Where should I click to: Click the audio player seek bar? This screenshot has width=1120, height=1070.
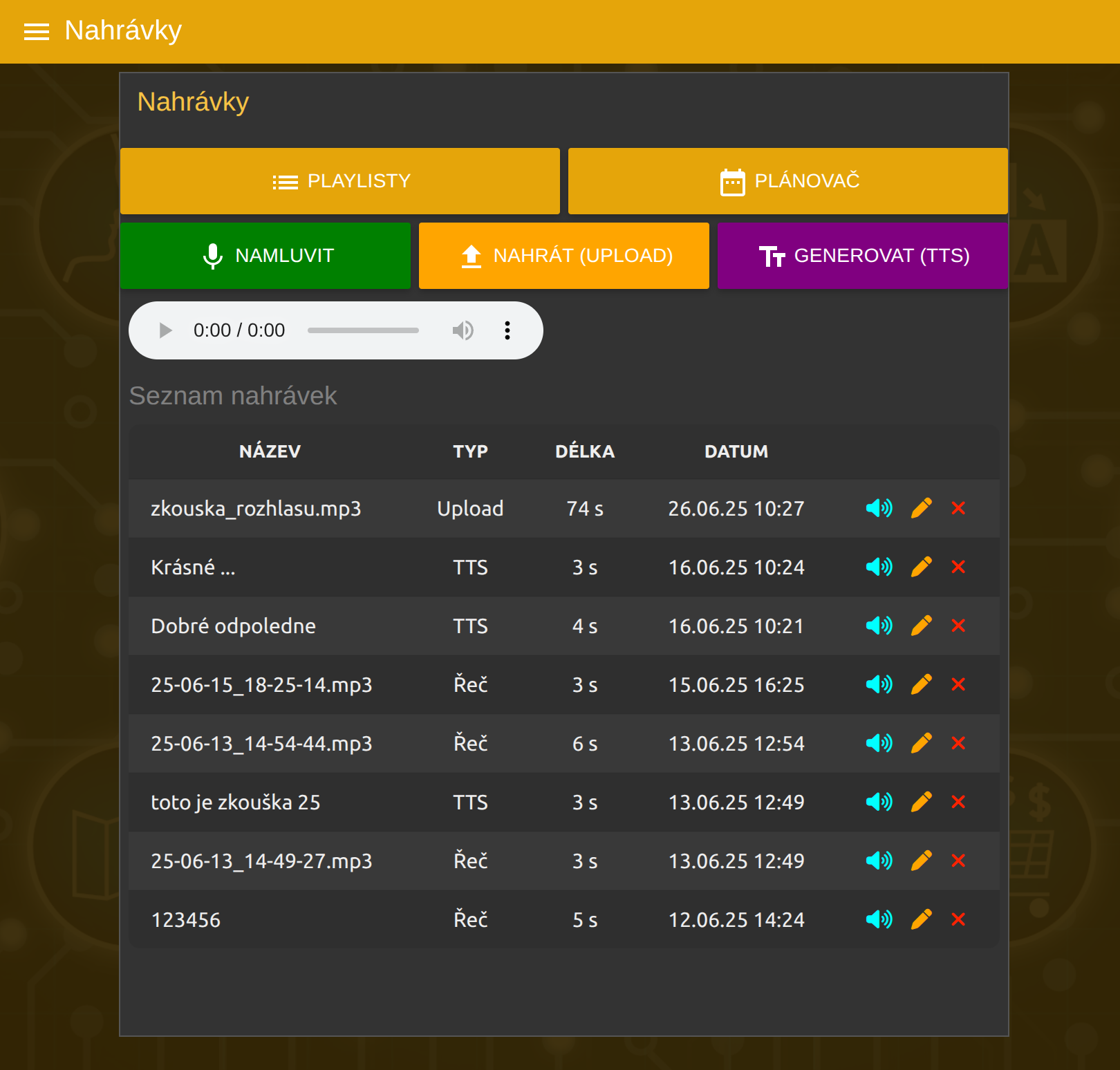point(363,330)
